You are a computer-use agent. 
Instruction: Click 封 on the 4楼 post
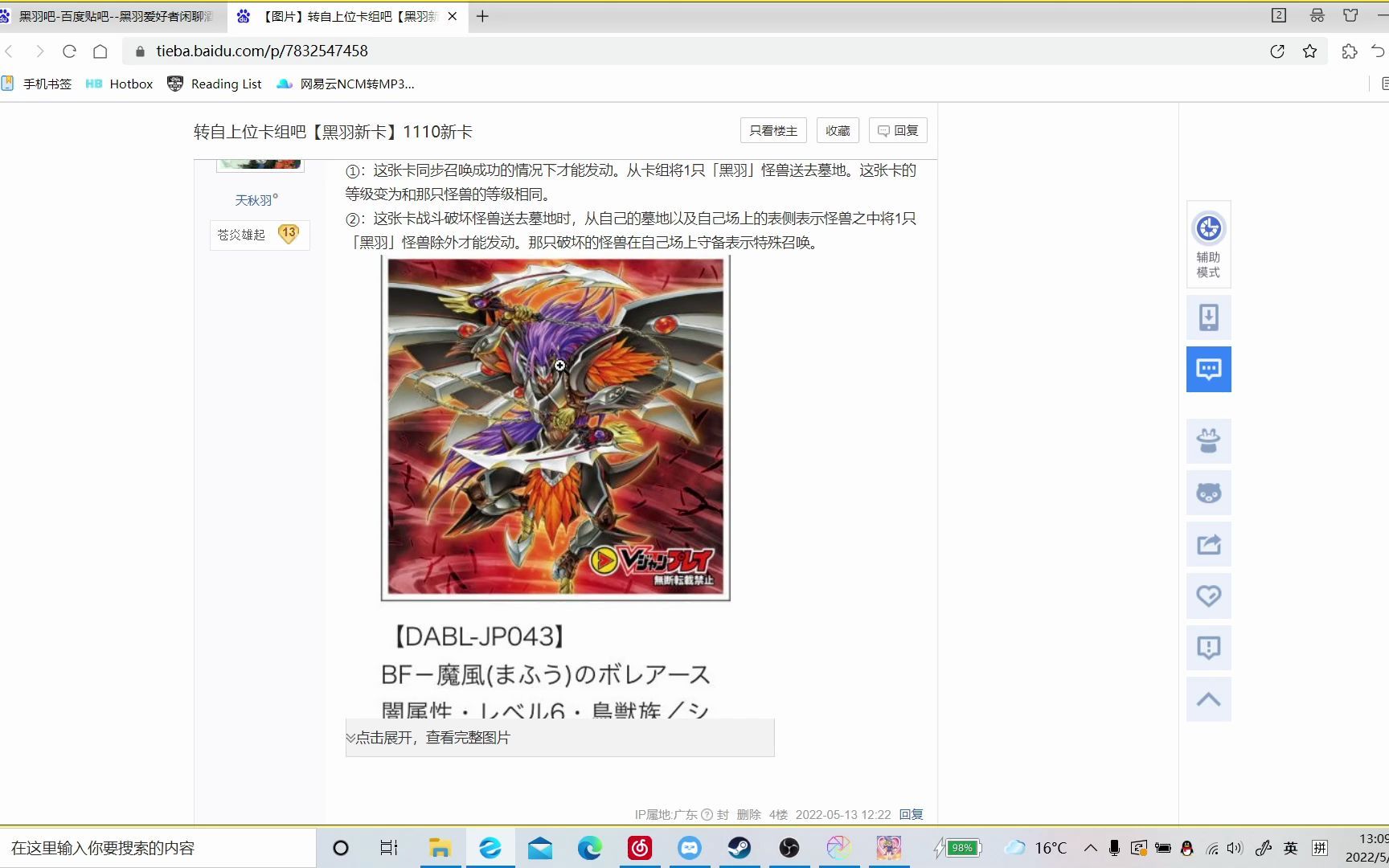[723, 814]
